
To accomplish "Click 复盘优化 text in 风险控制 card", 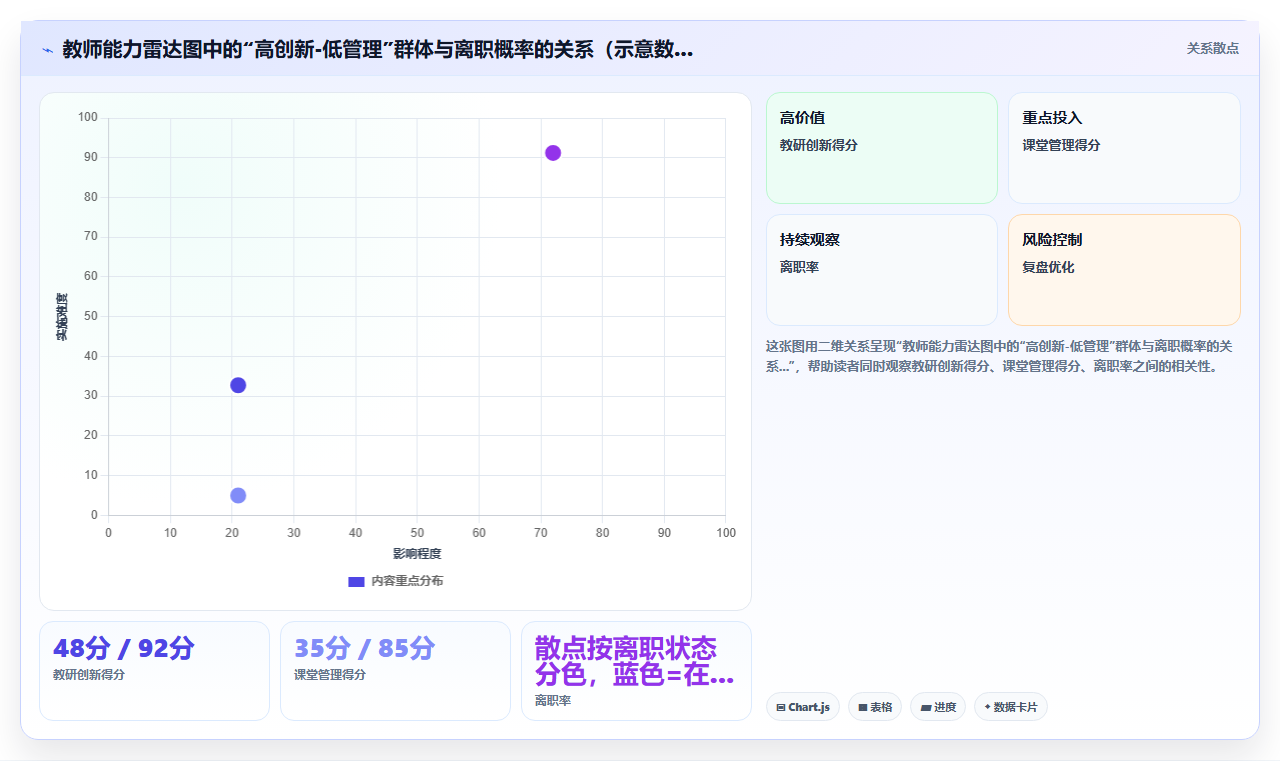I will [x=1048, y=267].
